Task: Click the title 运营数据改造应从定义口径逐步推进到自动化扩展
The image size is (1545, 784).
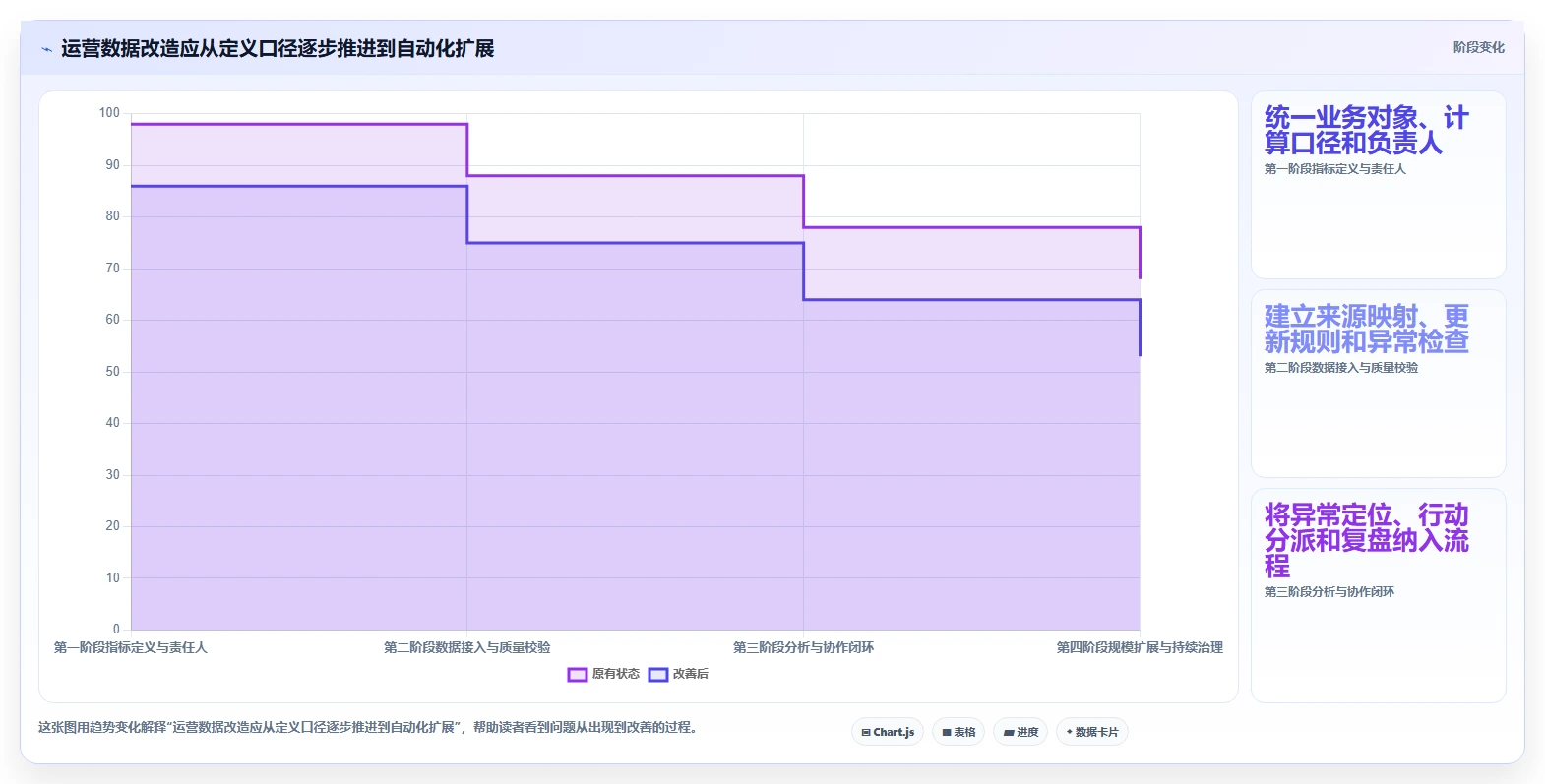Action: pyautogui.click(x=278, y=48)
